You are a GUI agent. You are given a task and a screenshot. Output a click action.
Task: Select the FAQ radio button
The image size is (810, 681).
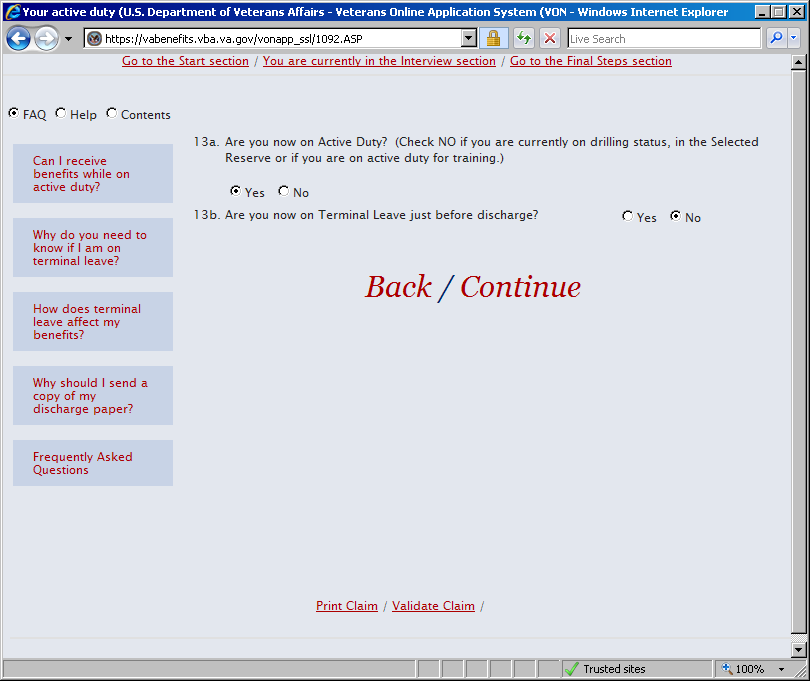(x=14, y=113)
